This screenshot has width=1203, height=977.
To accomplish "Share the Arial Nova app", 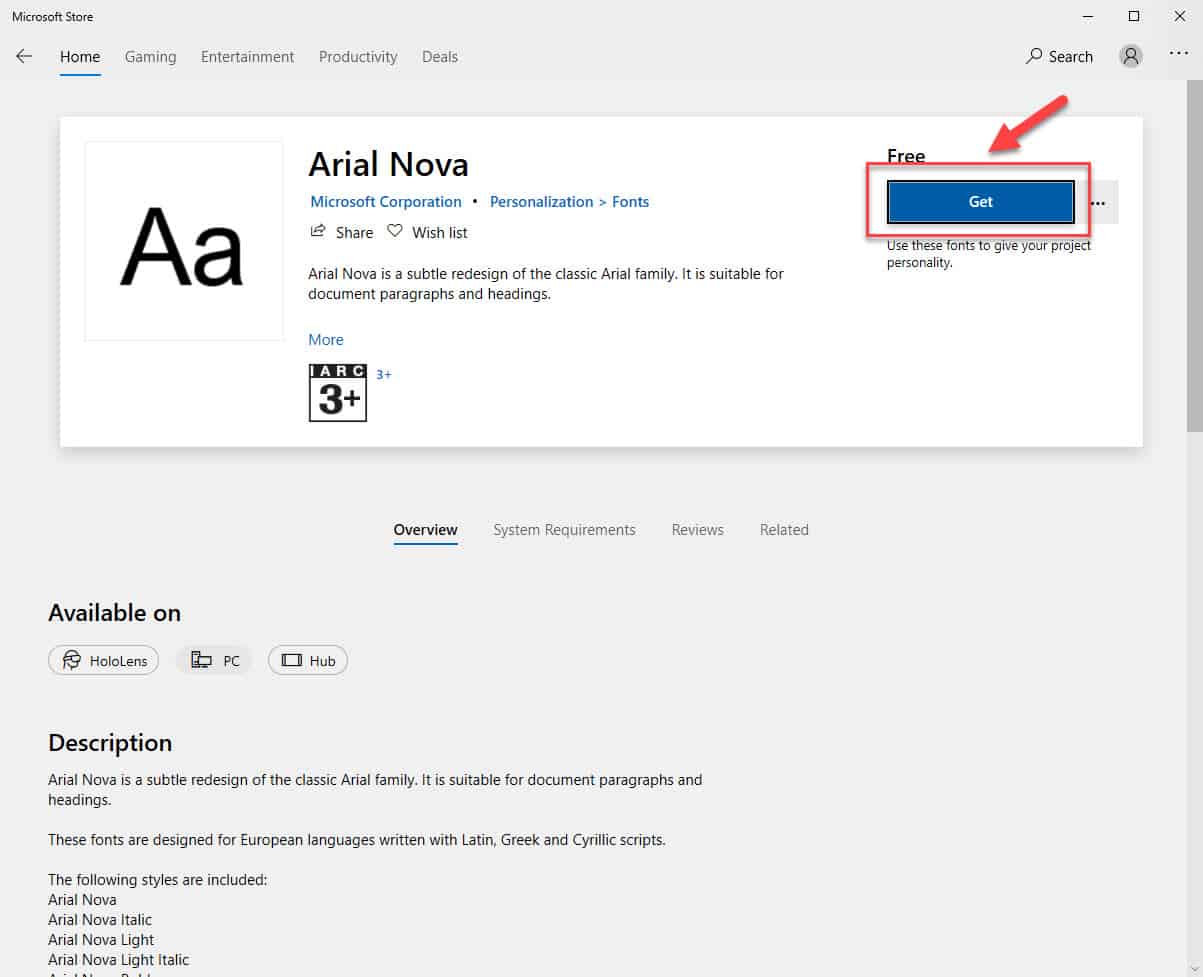I will 342,232.
